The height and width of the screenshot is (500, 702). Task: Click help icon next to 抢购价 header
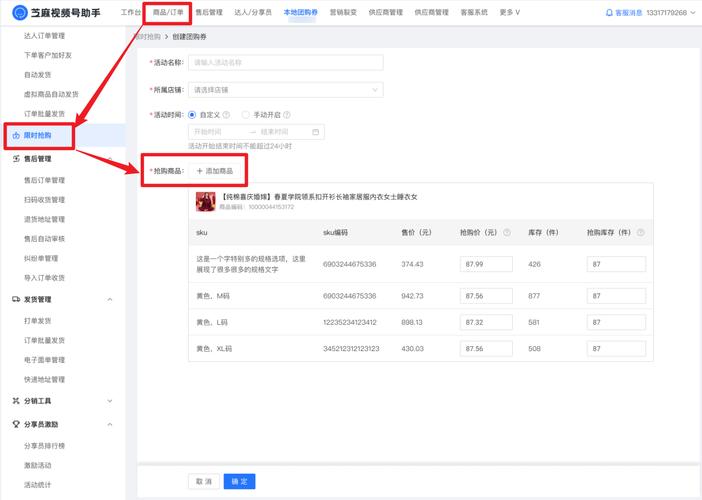pos(507,232)
